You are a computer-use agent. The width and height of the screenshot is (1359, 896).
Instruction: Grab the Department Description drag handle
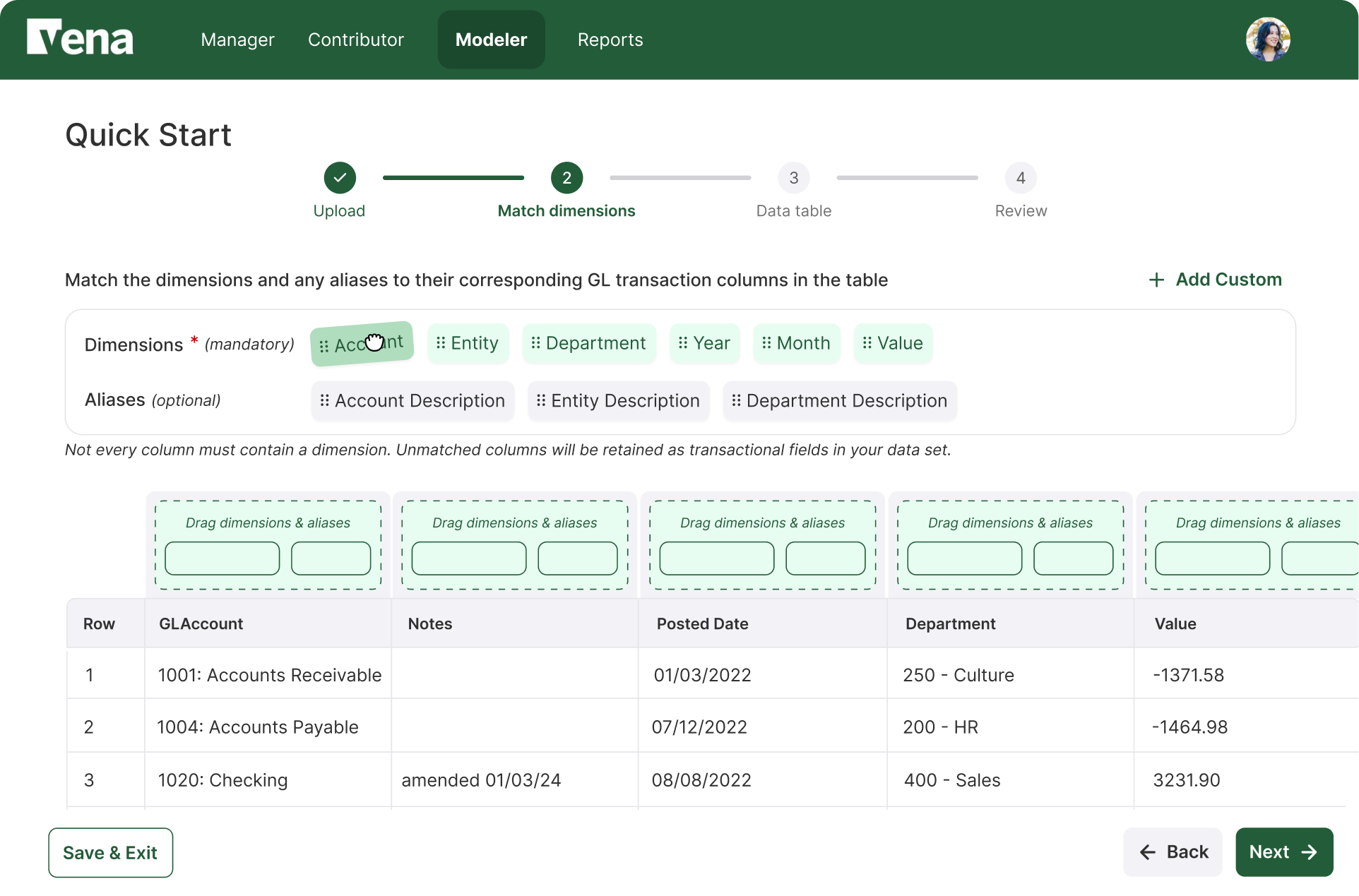[736, 401]
